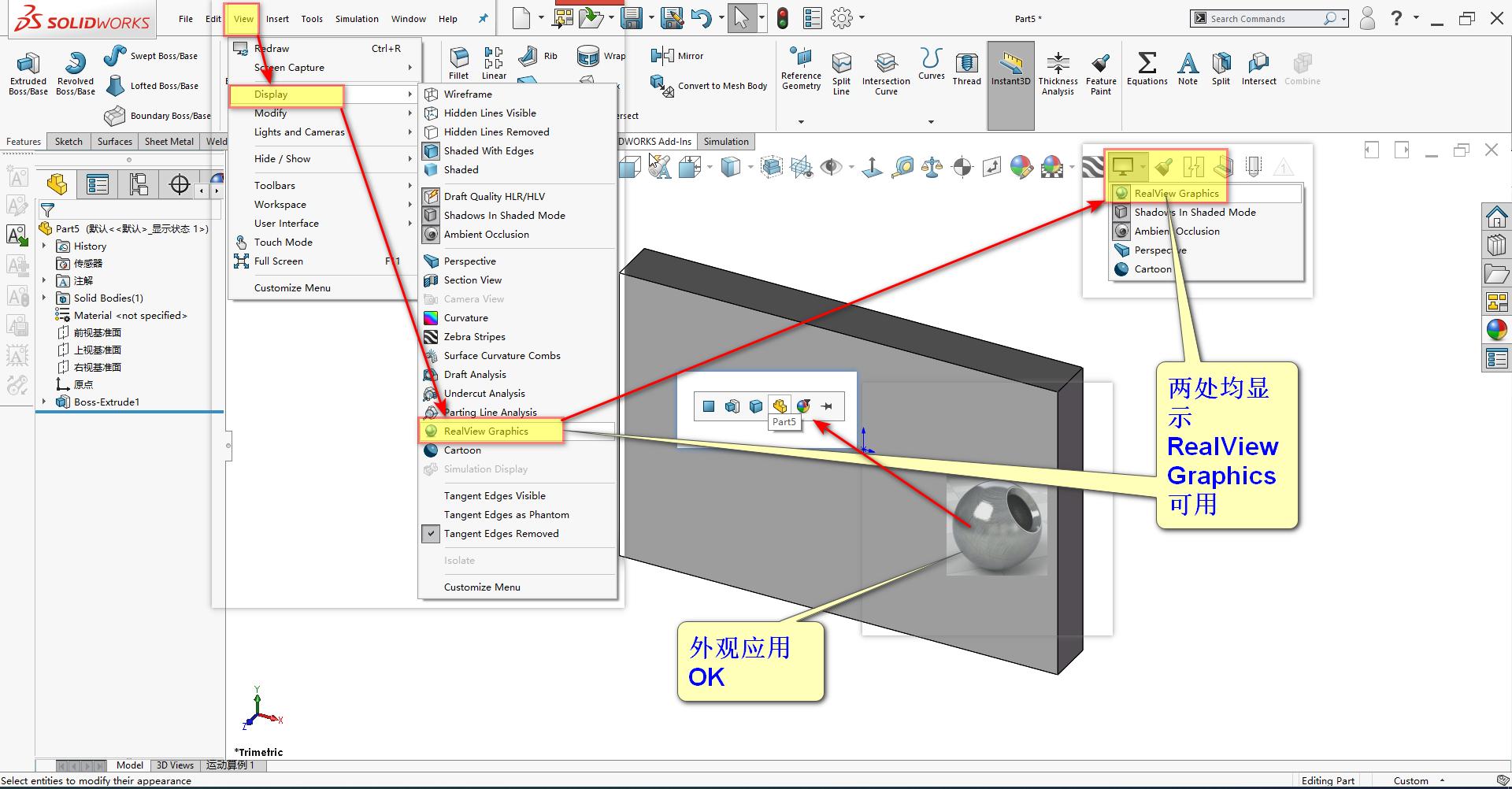This screenshot has height=789, width=1512.
Task: Activate RealView Graphics in the Display submenu
Action: pos(486,431)
